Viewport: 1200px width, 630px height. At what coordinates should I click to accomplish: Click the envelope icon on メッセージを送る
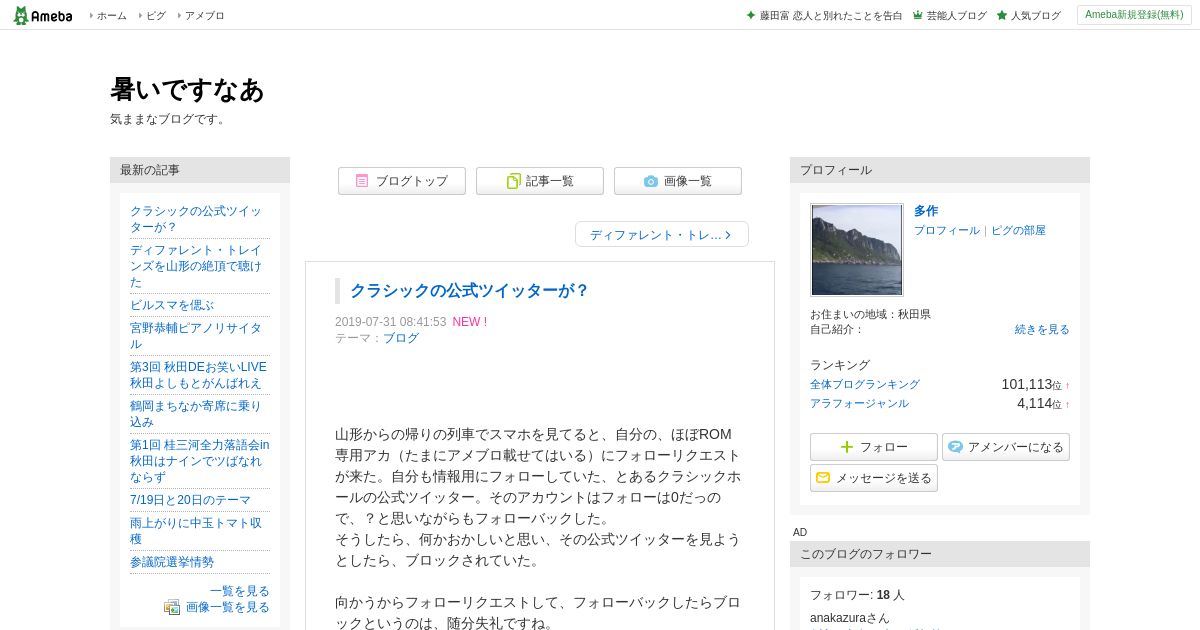coord(823,478)
